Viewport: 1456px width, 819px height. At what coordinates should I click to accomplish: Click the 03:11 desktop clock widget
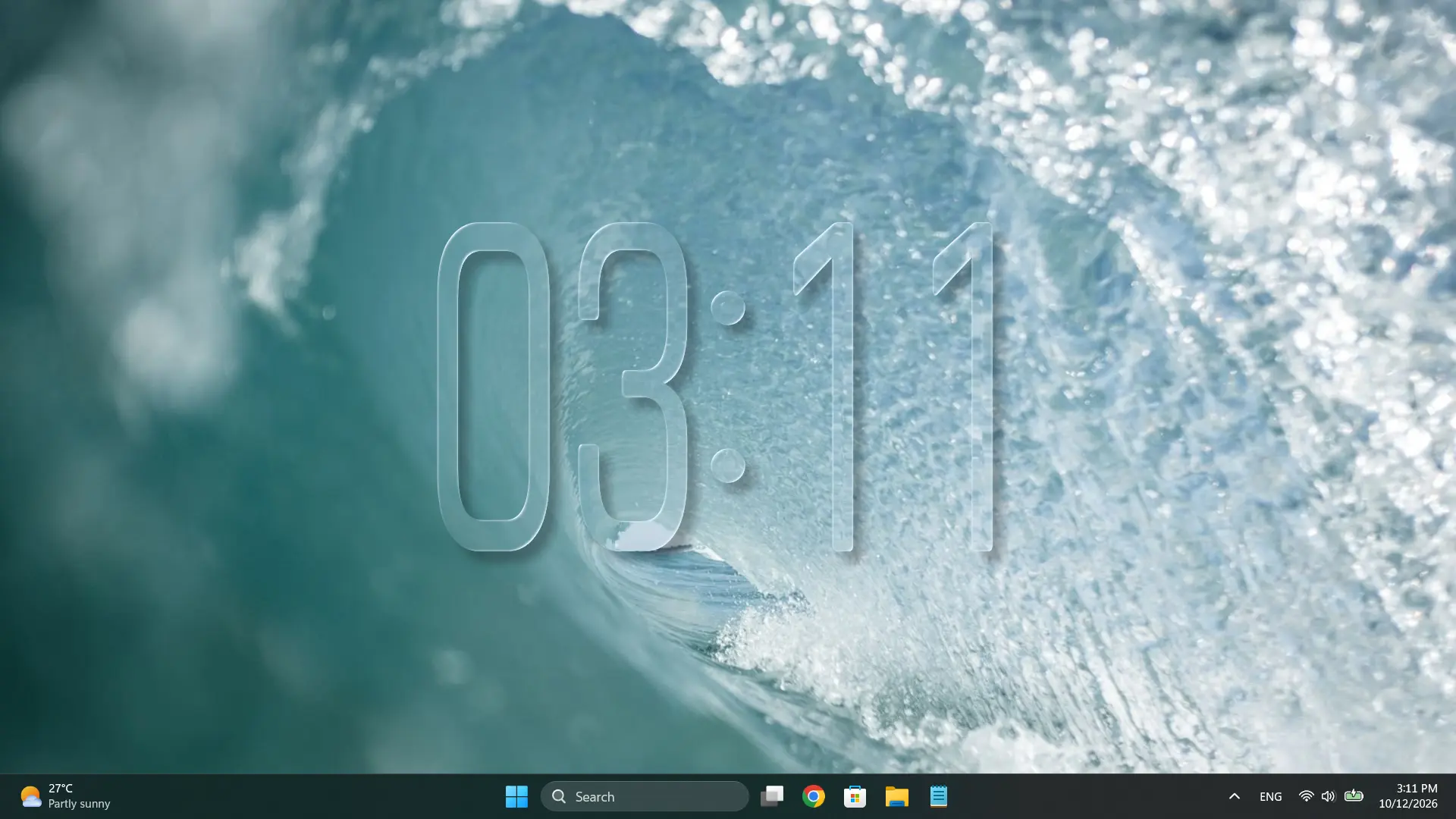click(716, 387)
